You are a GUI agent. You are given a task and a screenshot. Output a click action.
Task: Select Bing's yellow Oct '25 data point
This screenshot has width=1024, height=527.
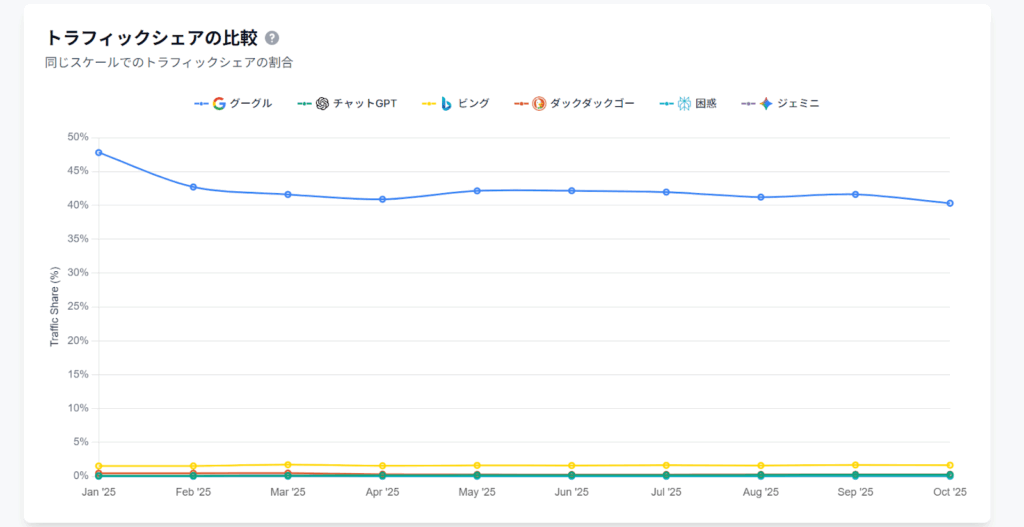pyautogui.click(x=950, y=465)
